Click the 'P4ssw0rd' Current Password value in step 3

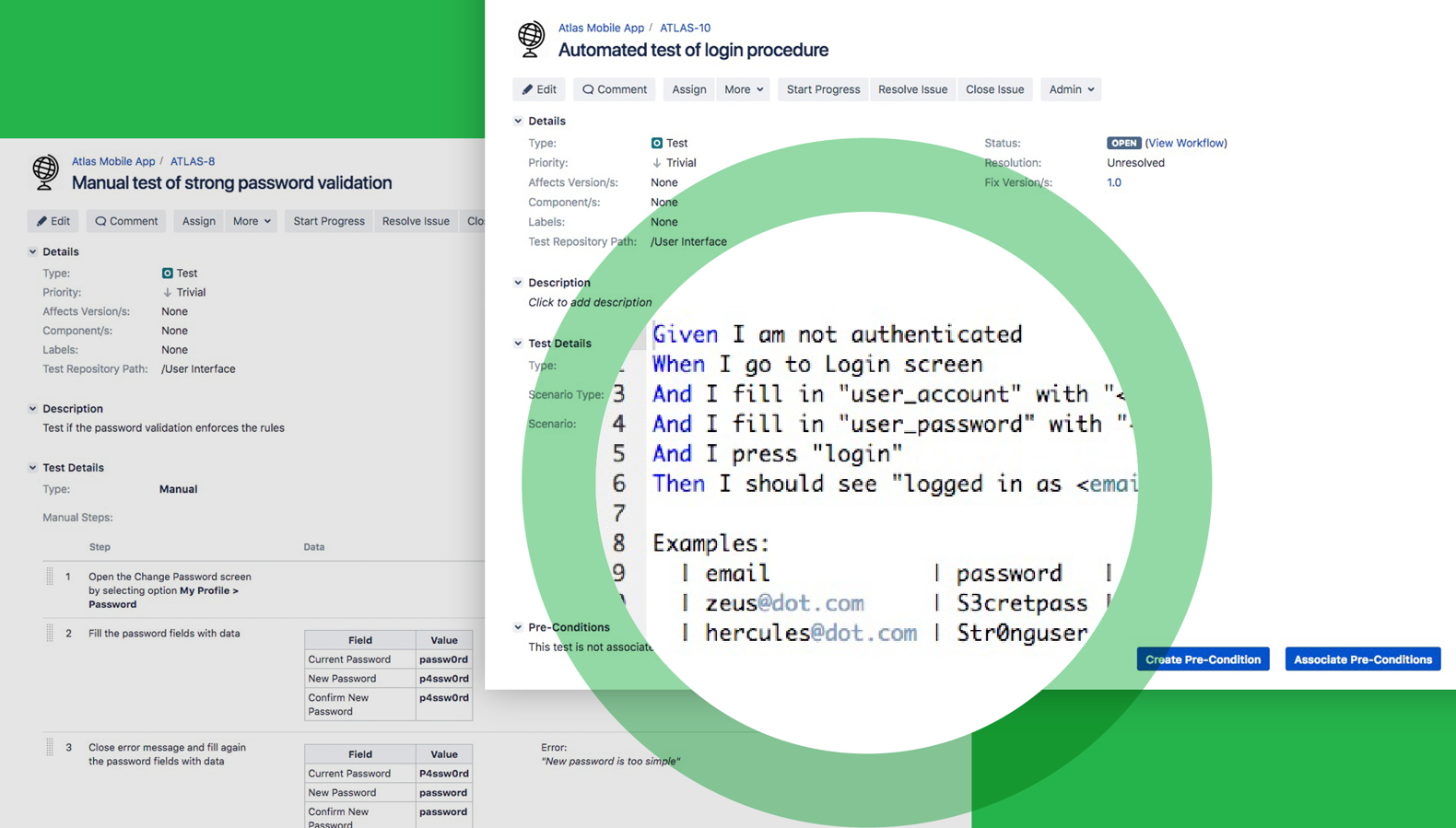tap(443, 774)
